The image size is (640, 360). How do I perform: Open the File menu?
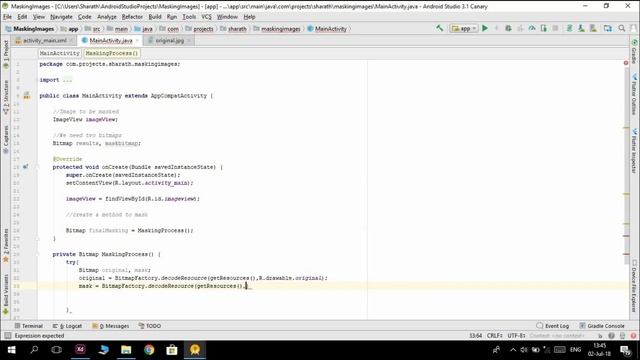[x=7, y=17]
